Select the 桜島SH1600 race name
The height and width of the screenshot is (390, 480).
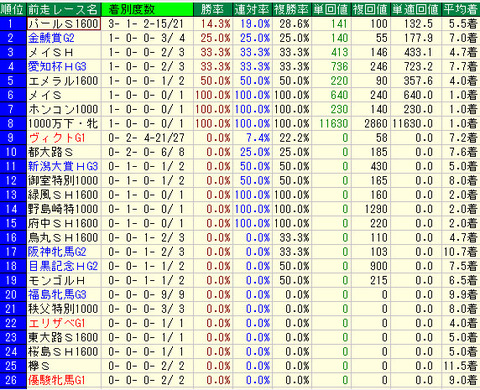click(x=63, y=352)
